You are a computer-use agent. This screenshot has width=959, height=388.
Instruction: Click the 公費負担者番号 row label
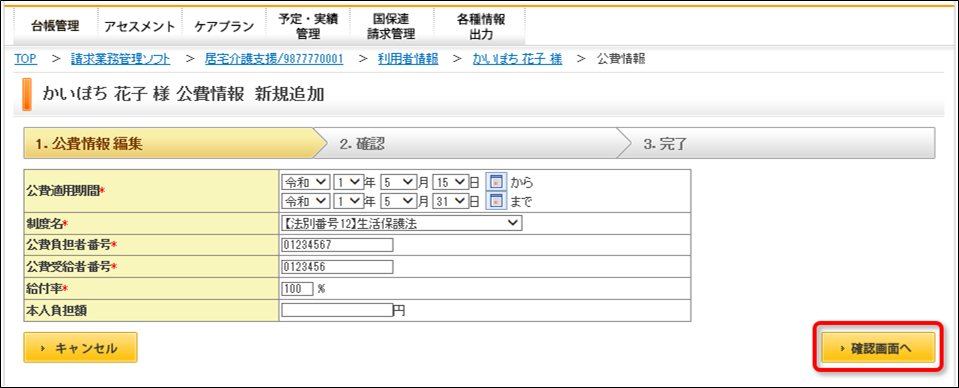72,245
